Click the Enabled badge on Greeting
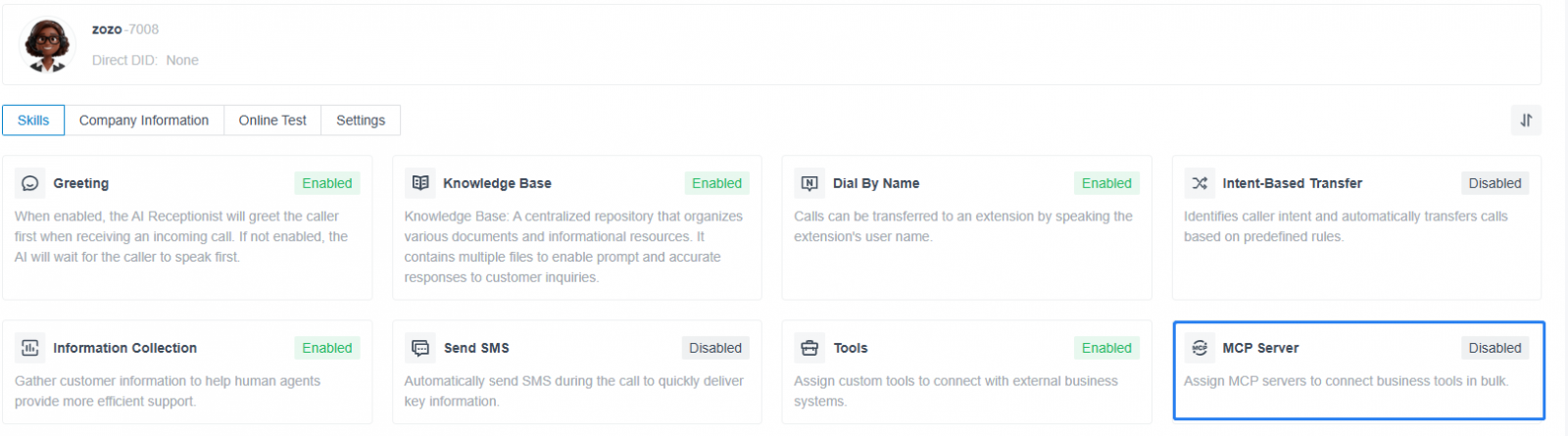Image resolution: width=1568 pixels, height=436 pixels. (x=327, y=183)
